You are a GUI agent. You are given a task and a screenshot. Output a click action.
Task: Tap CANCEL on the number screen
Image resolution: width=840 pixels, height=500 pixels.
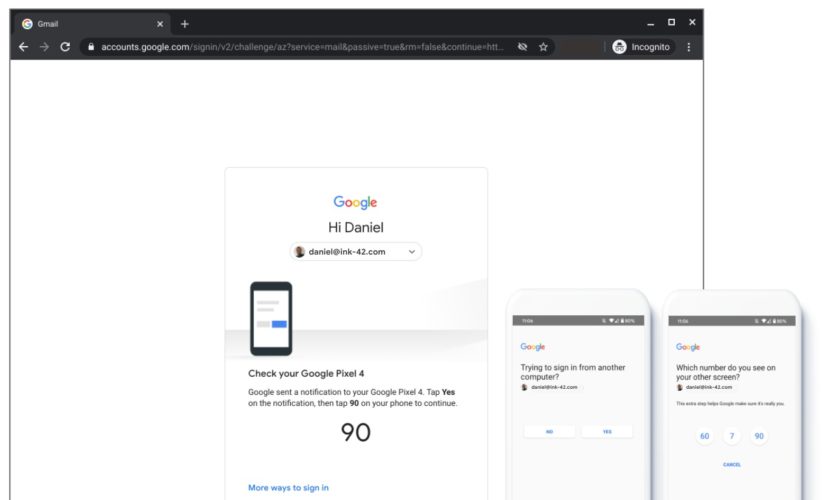point(732,465)
